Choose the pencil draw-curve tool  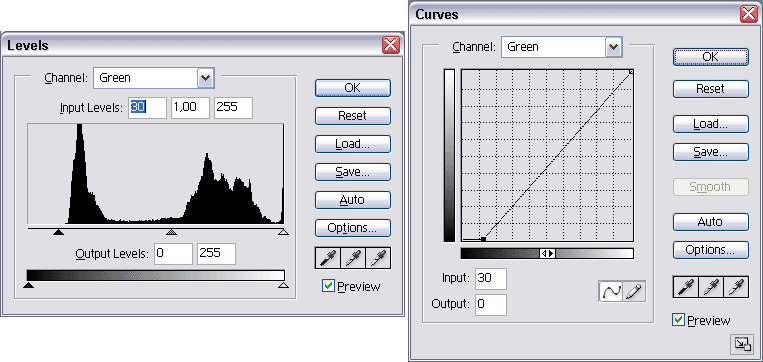click(634, 291)
